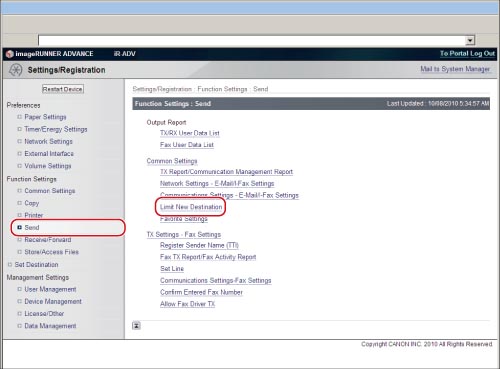
Task: Click the Settings/Registration gear icon
Action: [15, 70]
